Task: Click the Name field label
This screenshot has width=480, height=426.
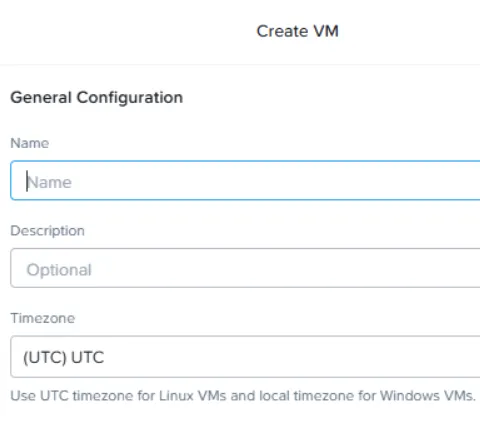Action: (x=30, y=143)
